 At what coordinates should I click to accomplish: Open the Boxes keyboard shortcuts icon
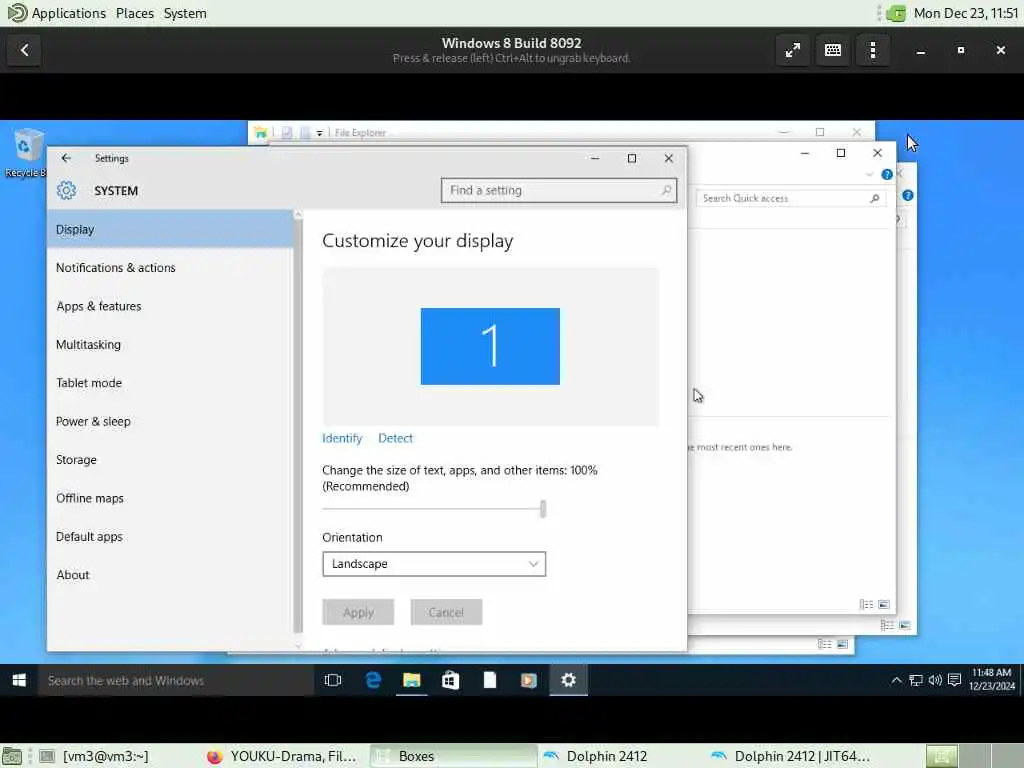[833, 50]
